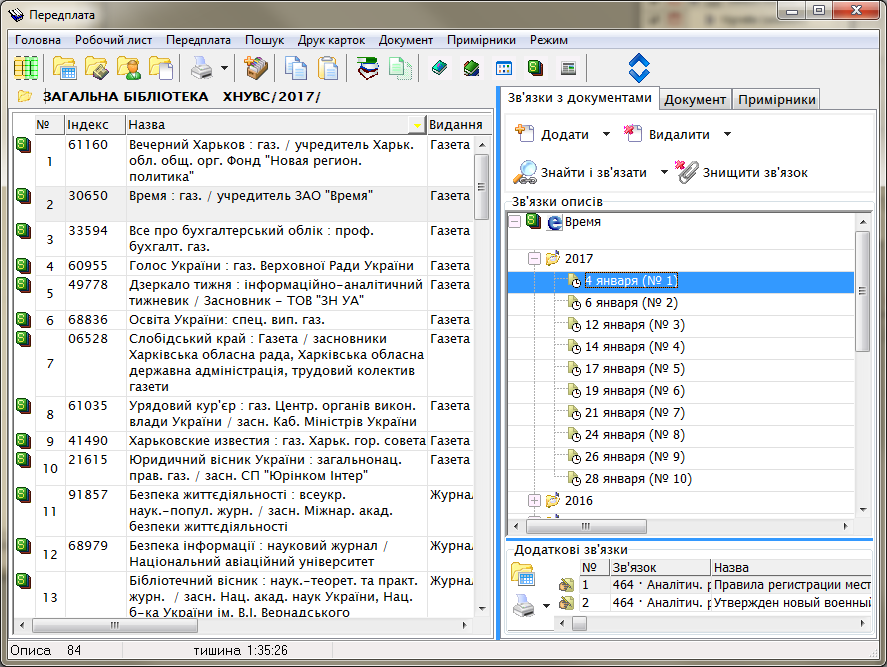Click the stacked books toolbar icon
The image size is (887, 667).
[368, 69]
